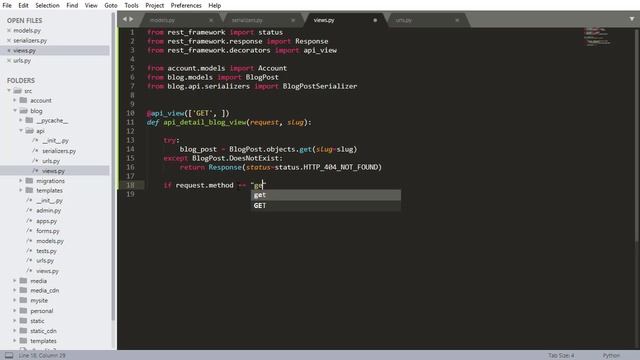Collapse the api folder

[21, 131]
